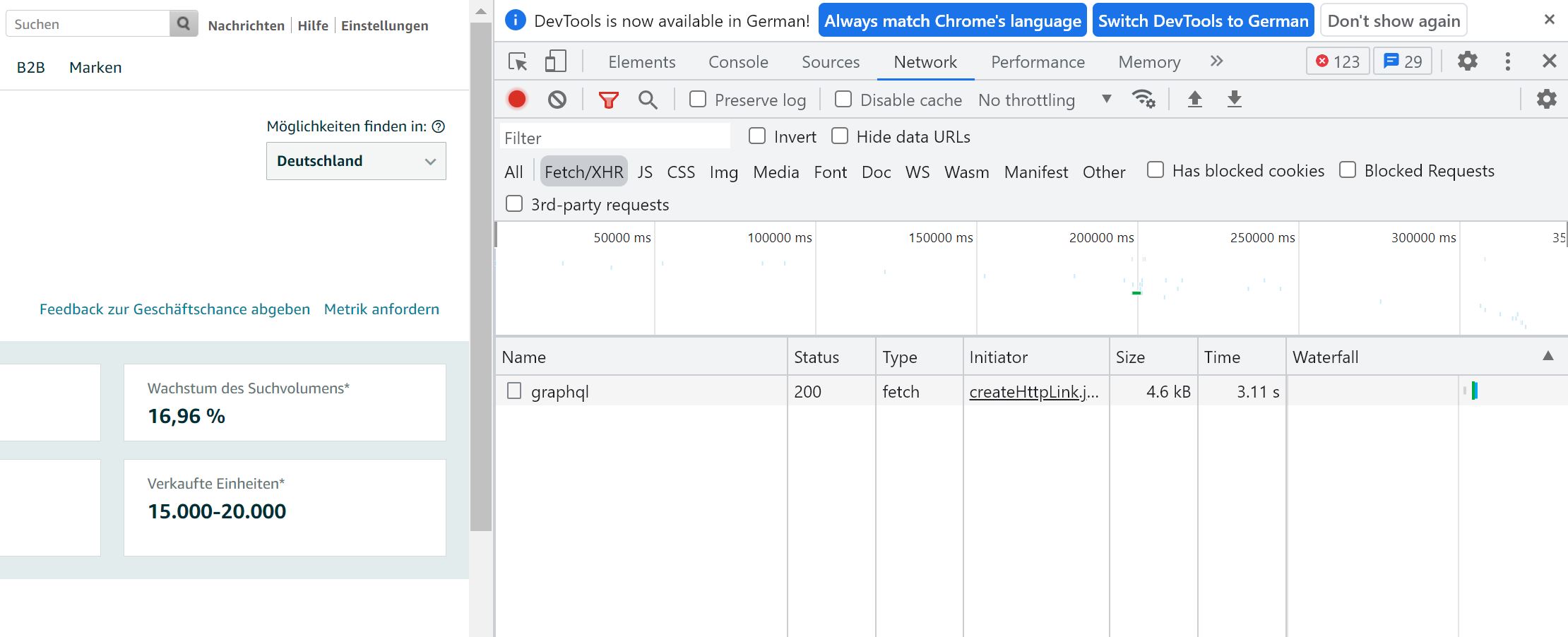
Task: Check the 3rd-party requests checkbox
Action: [514, 203]
